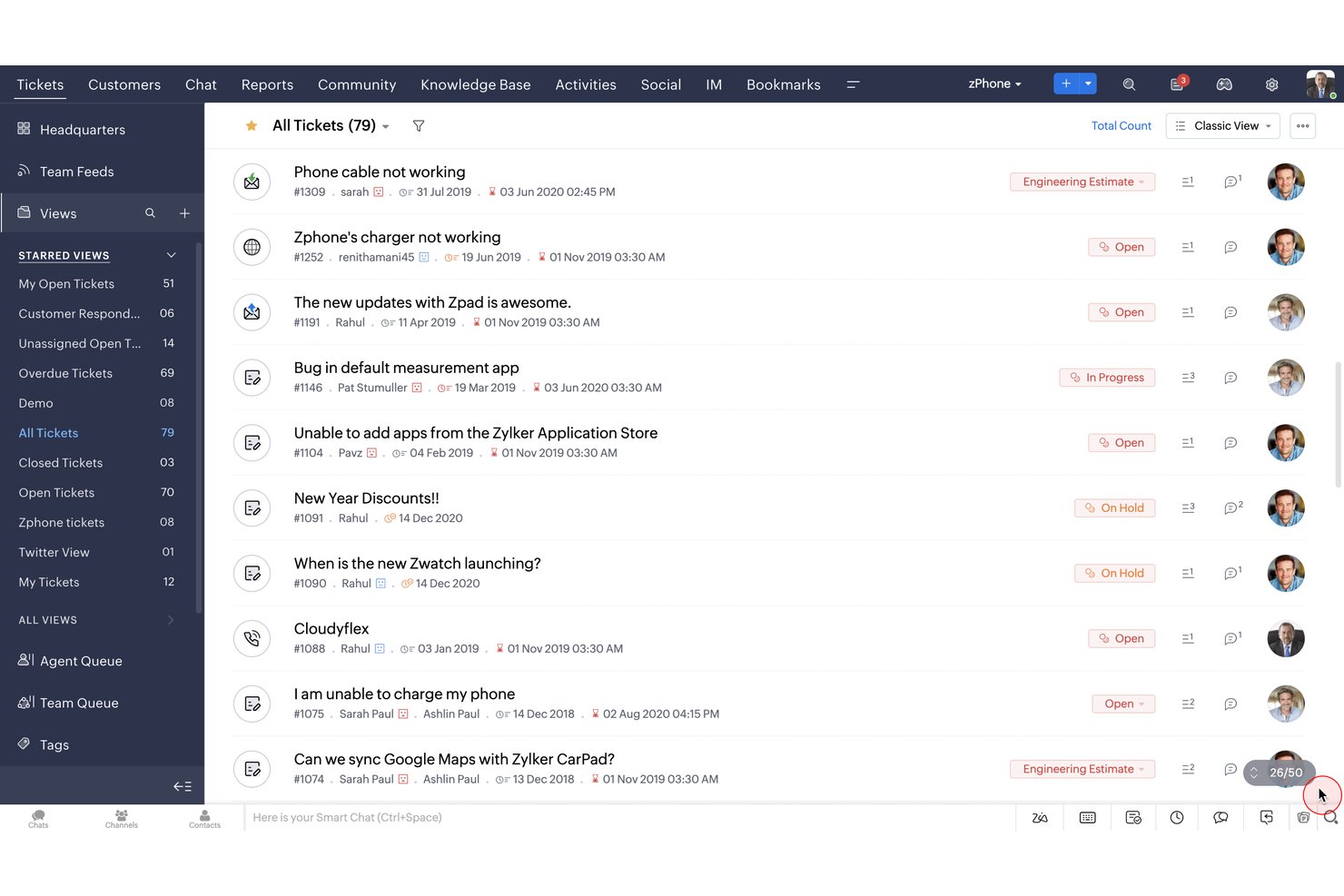This screenshot has width=1344, height=896.
Task: Open comments icon for Phone cable not working
Action: click(x=1232, y=182)
